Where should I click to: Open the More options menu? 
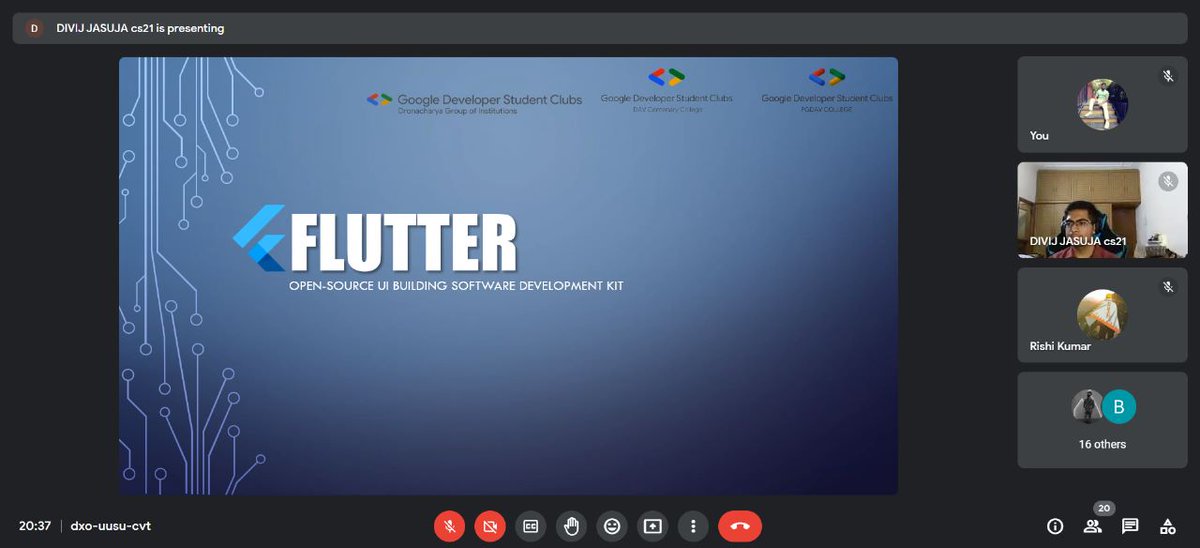point(693,525)
